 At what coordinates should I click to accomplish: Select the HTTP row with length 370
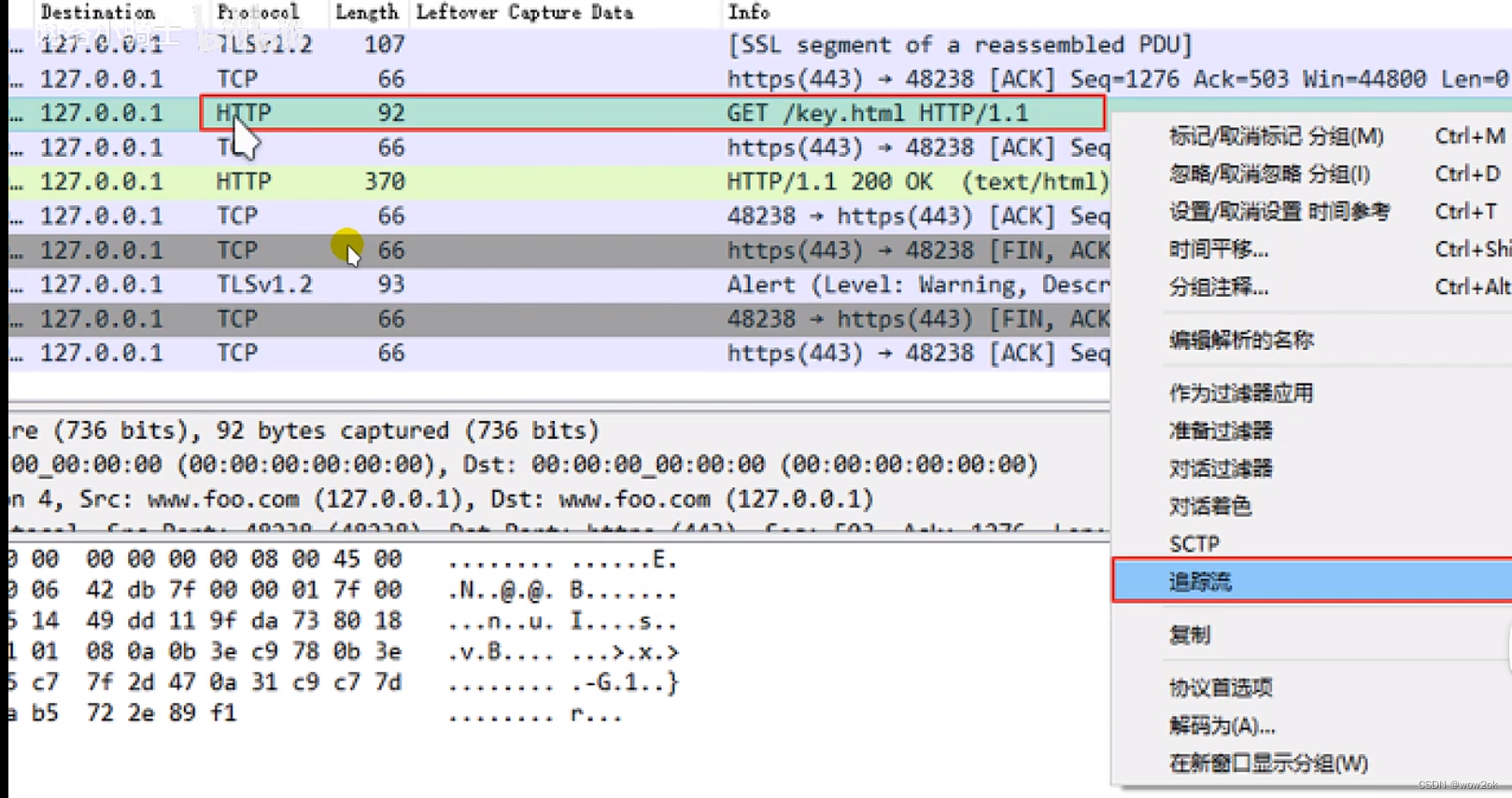558,181
